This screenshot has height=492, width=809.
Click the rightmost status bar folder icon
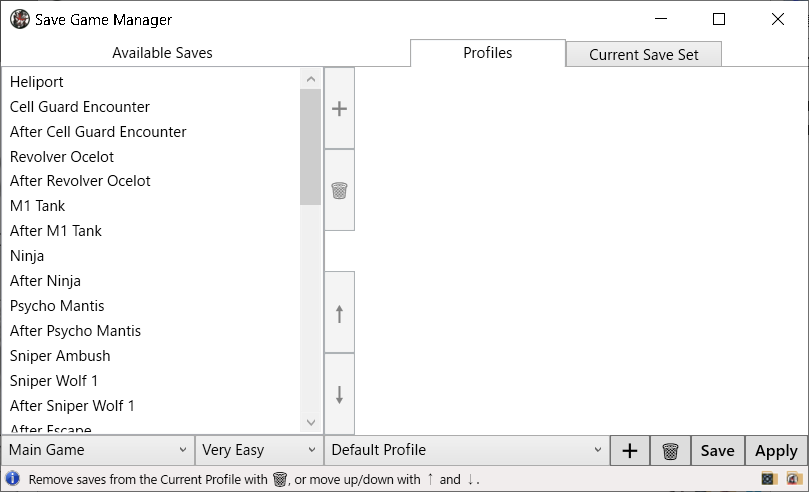(x=794, y=479)
